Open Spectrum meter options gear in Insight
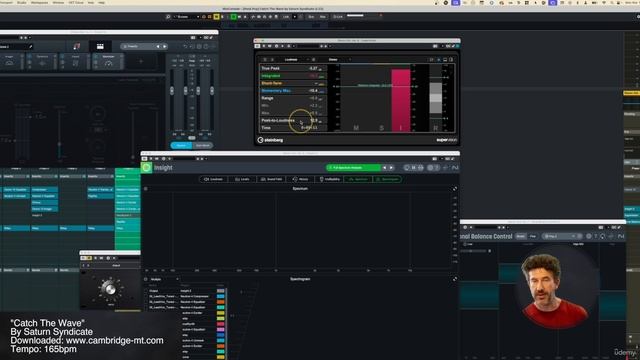This screenshot has height=360, width=640. coord(146,189)
